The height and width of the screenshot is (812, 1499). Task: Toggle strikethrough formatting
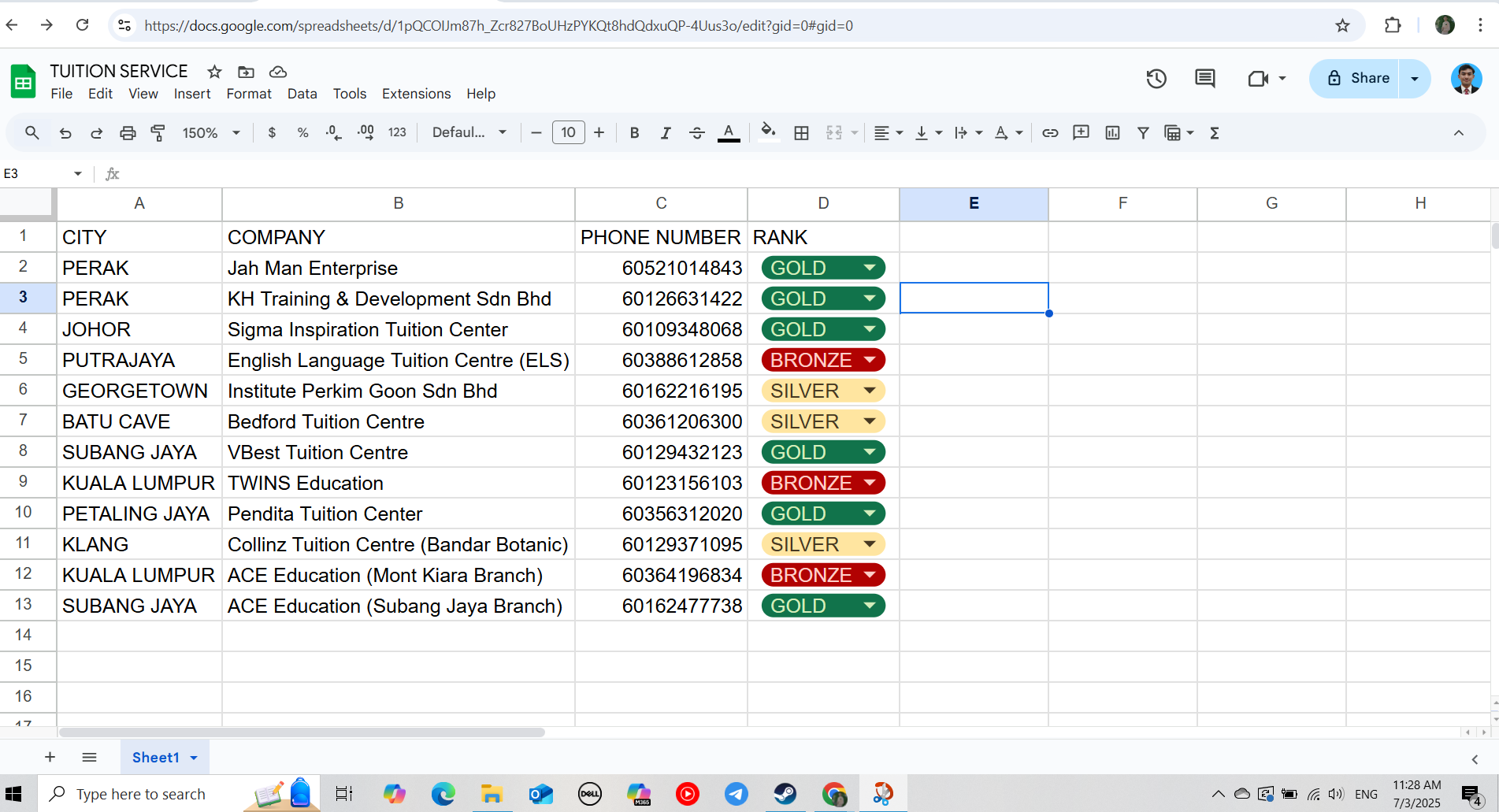coord(696,133)
